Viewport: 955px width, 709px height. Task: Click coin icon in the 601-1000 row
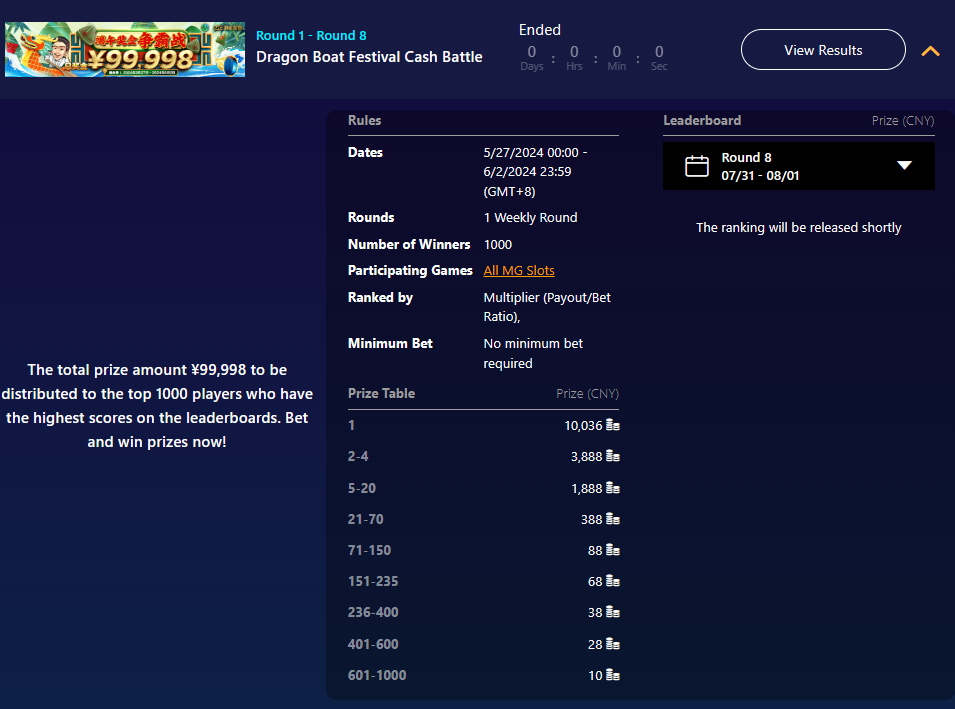613,676
